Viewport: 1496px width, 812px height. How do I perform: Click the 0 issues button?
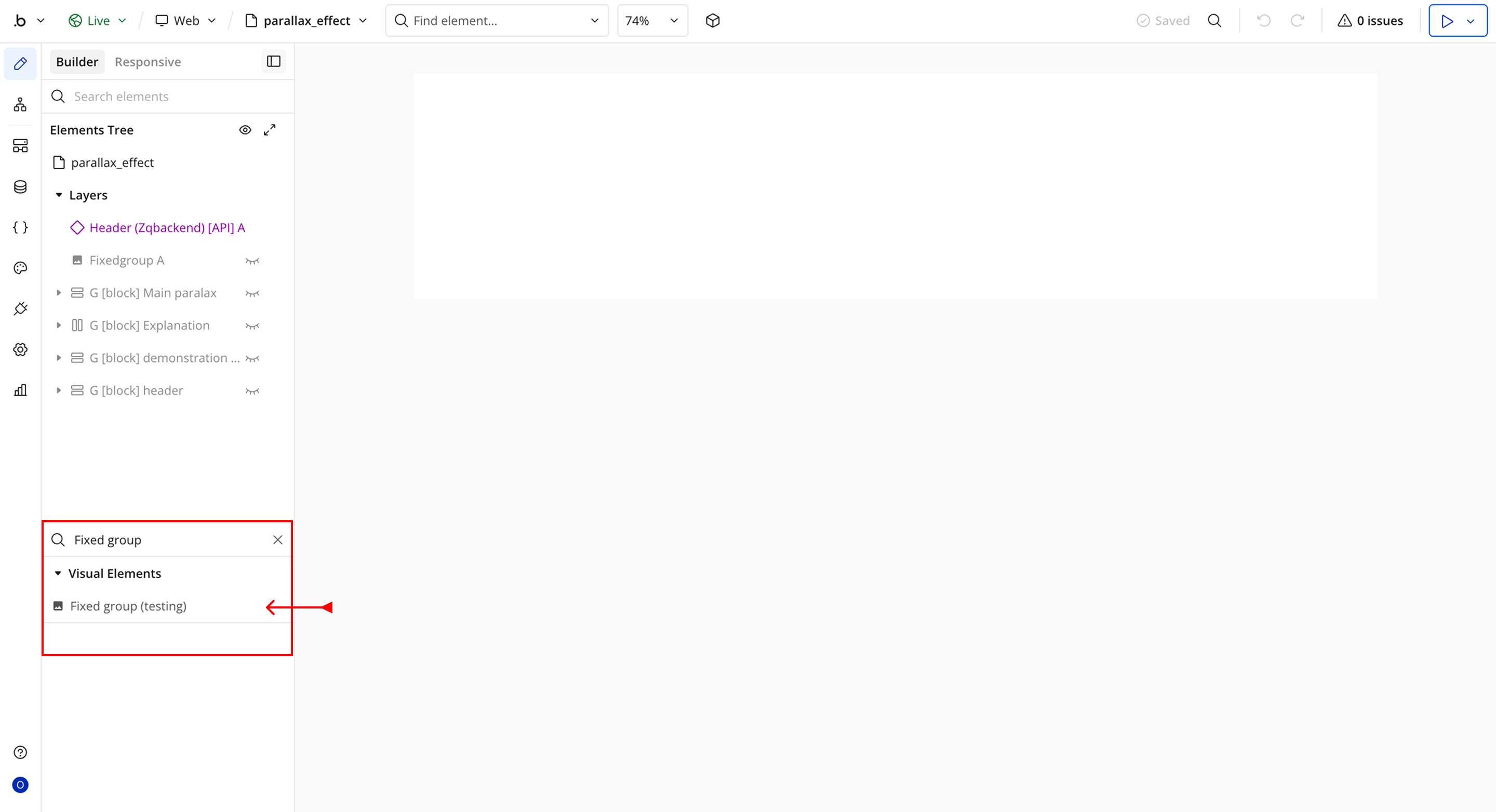point(1370,21)
